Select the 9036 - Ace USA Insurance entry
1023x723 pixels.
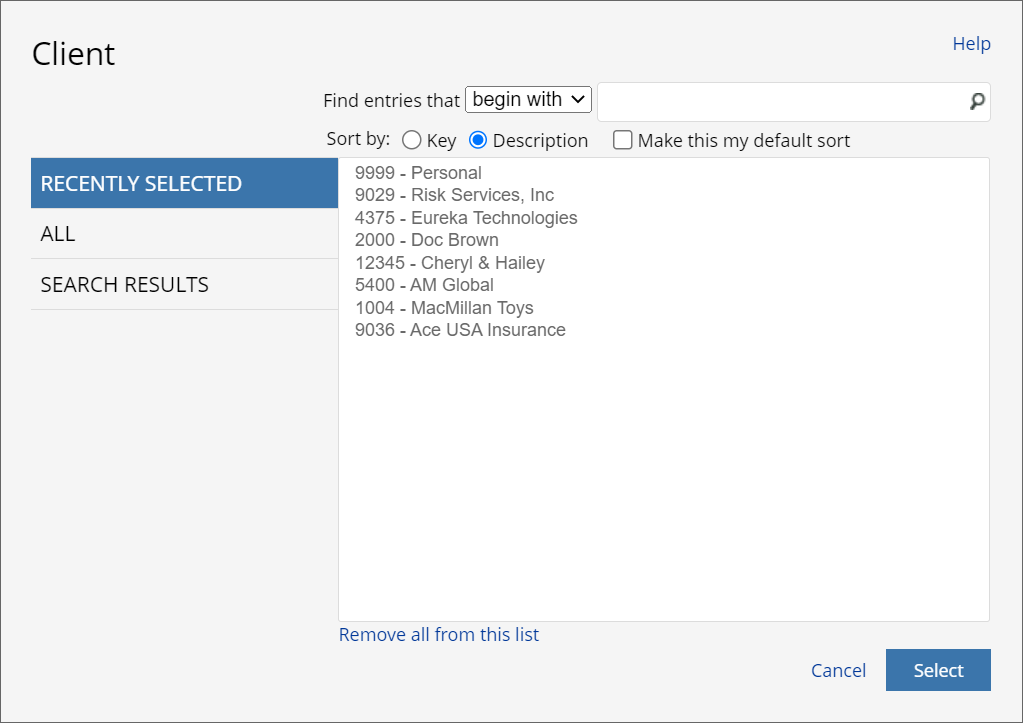pyautogui.click(x=461, y=329)
